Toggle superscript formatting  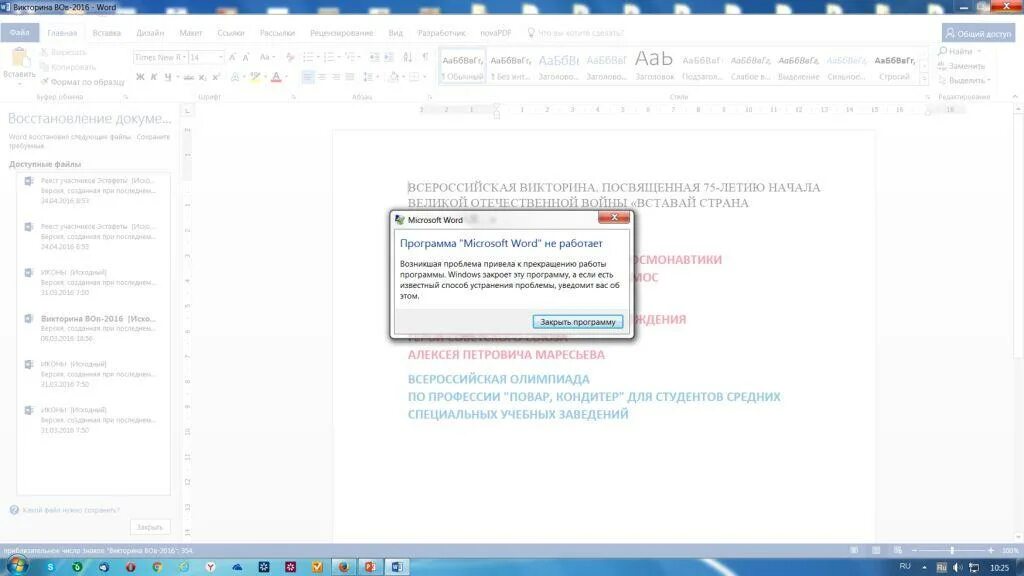[x=216, y=77]
